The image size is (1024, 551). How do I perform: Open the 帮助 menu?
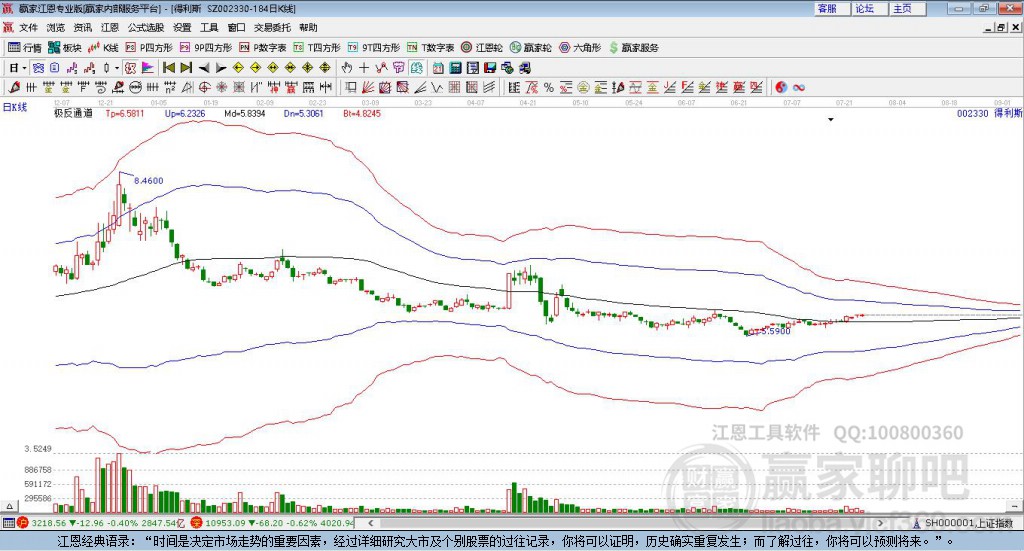308,27
